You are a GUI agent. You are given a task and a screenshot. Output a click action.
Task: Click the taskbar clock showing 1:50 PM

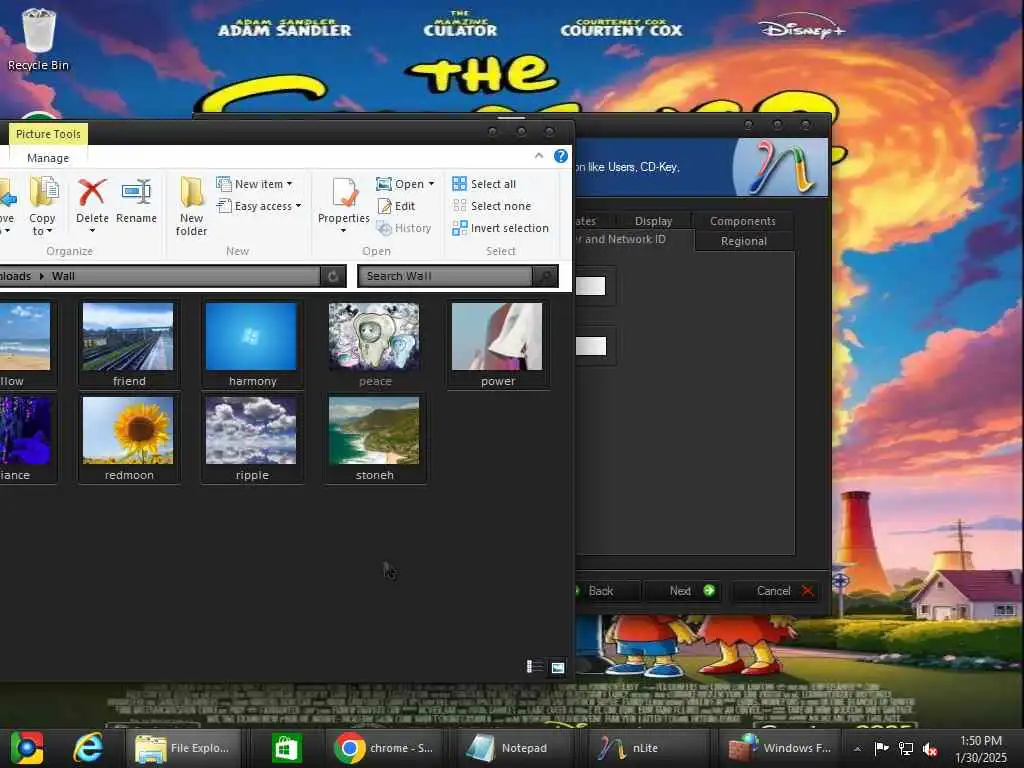980,749
